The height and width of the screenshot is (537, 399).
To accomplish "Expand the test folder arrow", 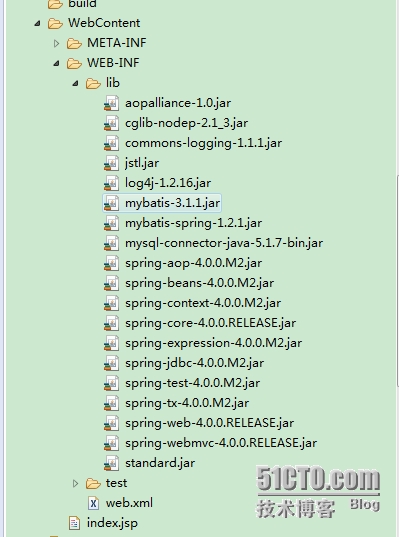I will [x=76, y=483].
